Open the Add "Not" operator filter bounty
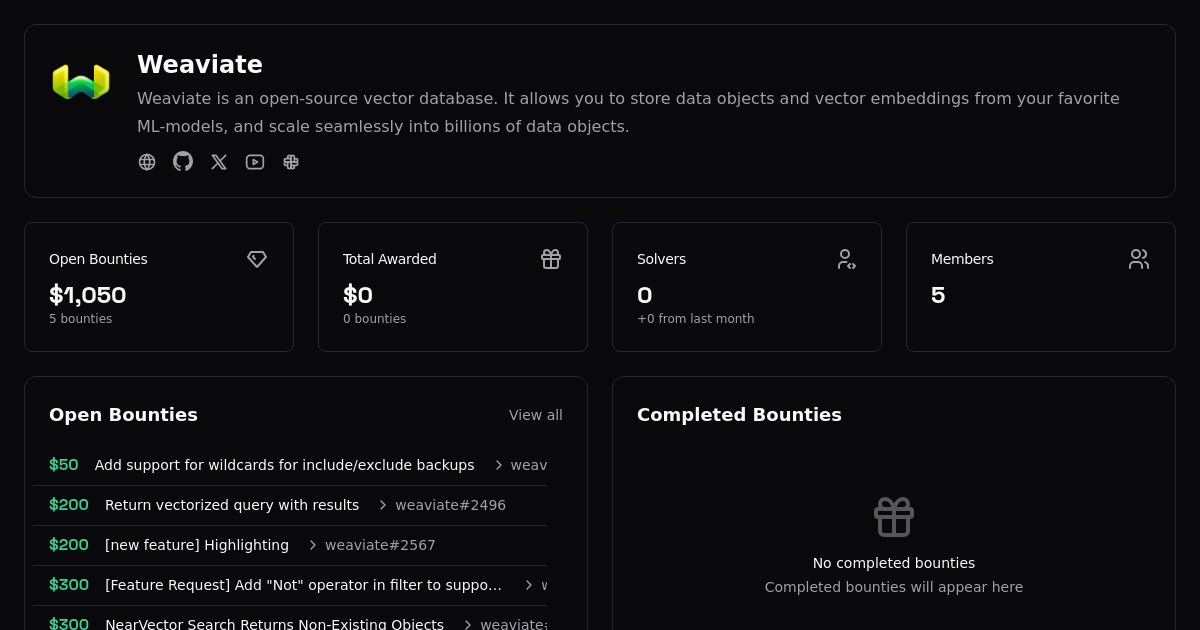Viewport: 1200px width, 630px height. pos(303,585)
